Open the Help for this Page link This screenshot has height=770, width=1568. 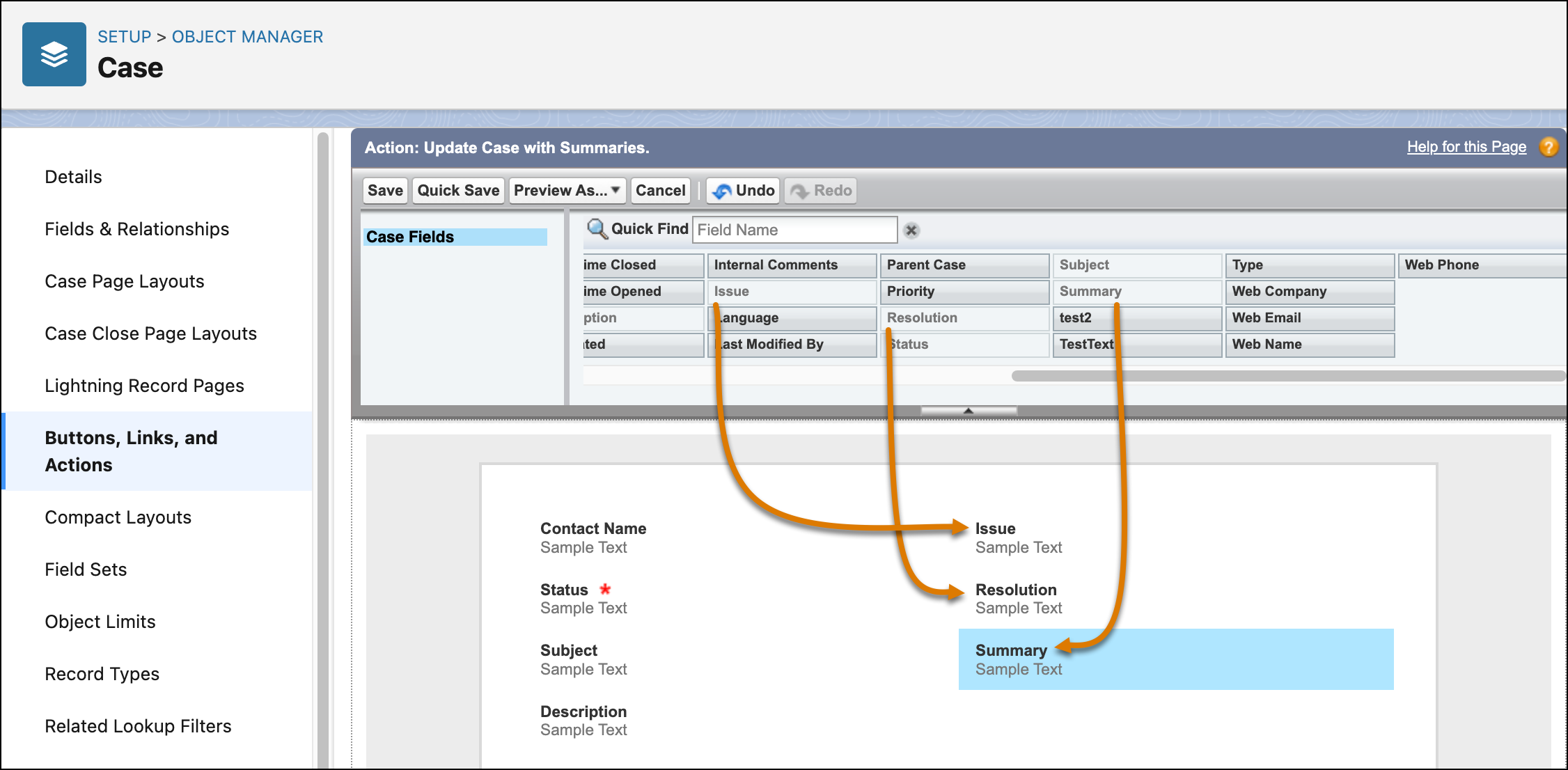pos(1466,147)
